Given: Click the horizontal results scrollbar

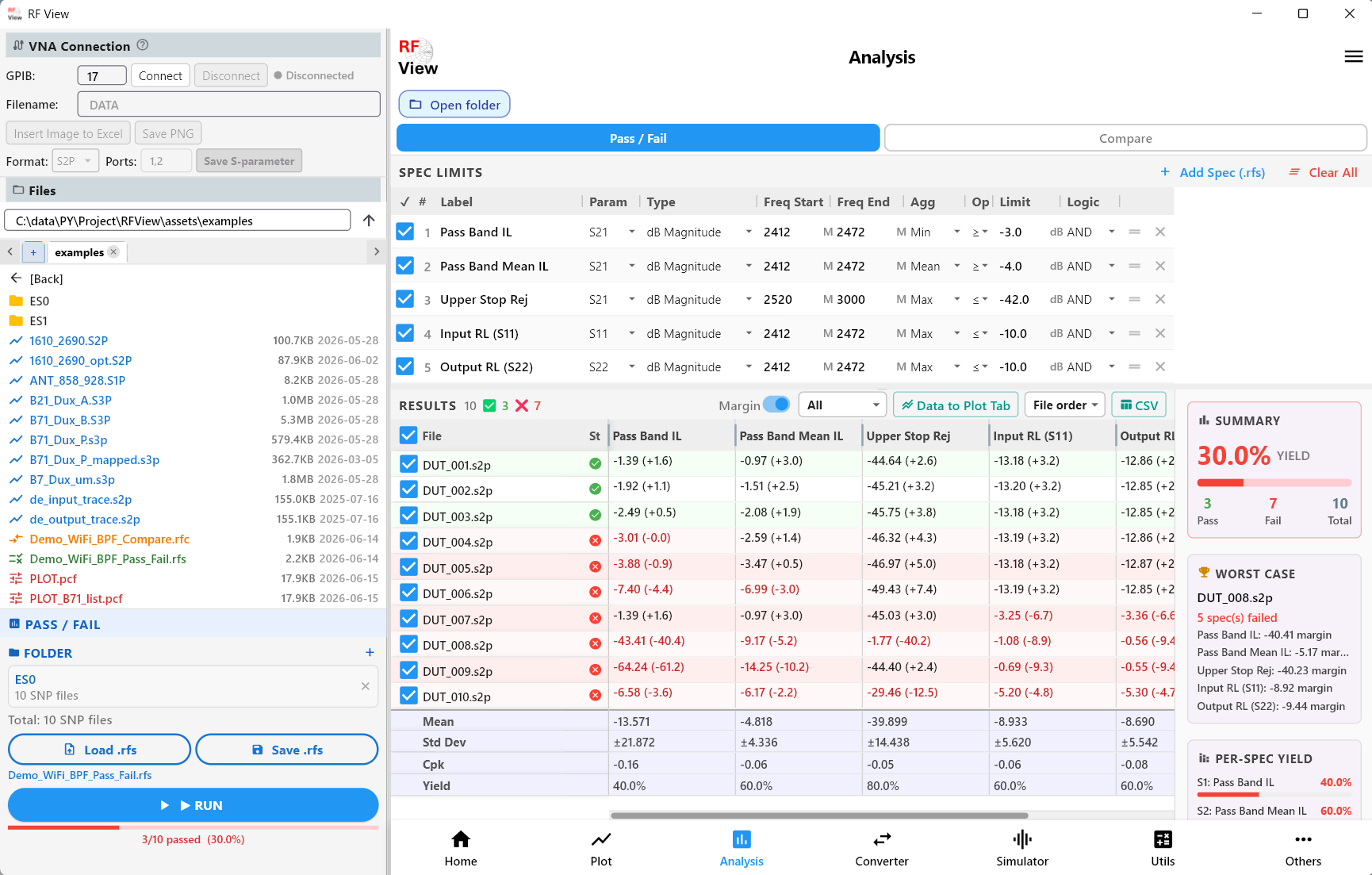Looking at the screenshot, I should pos(819,815).
